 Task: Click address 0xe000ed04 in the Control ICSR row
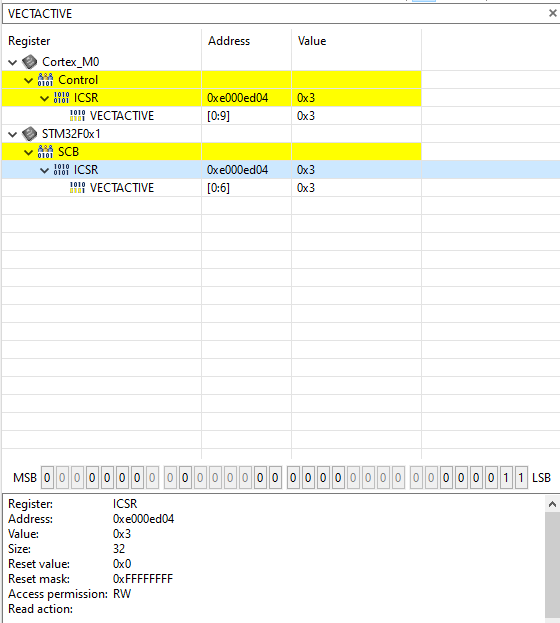(x=238, y=98)
